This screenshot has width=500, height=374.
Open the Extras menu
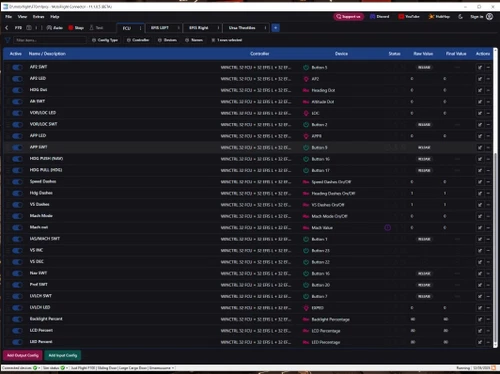point(38,16)
